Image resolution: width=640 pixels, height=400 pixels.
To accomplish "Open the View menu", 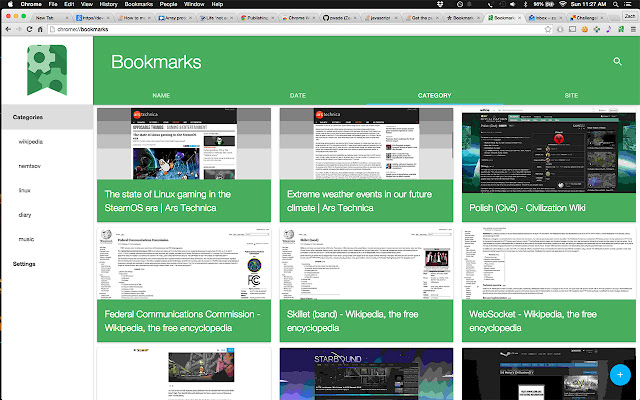I will [87, 4].
